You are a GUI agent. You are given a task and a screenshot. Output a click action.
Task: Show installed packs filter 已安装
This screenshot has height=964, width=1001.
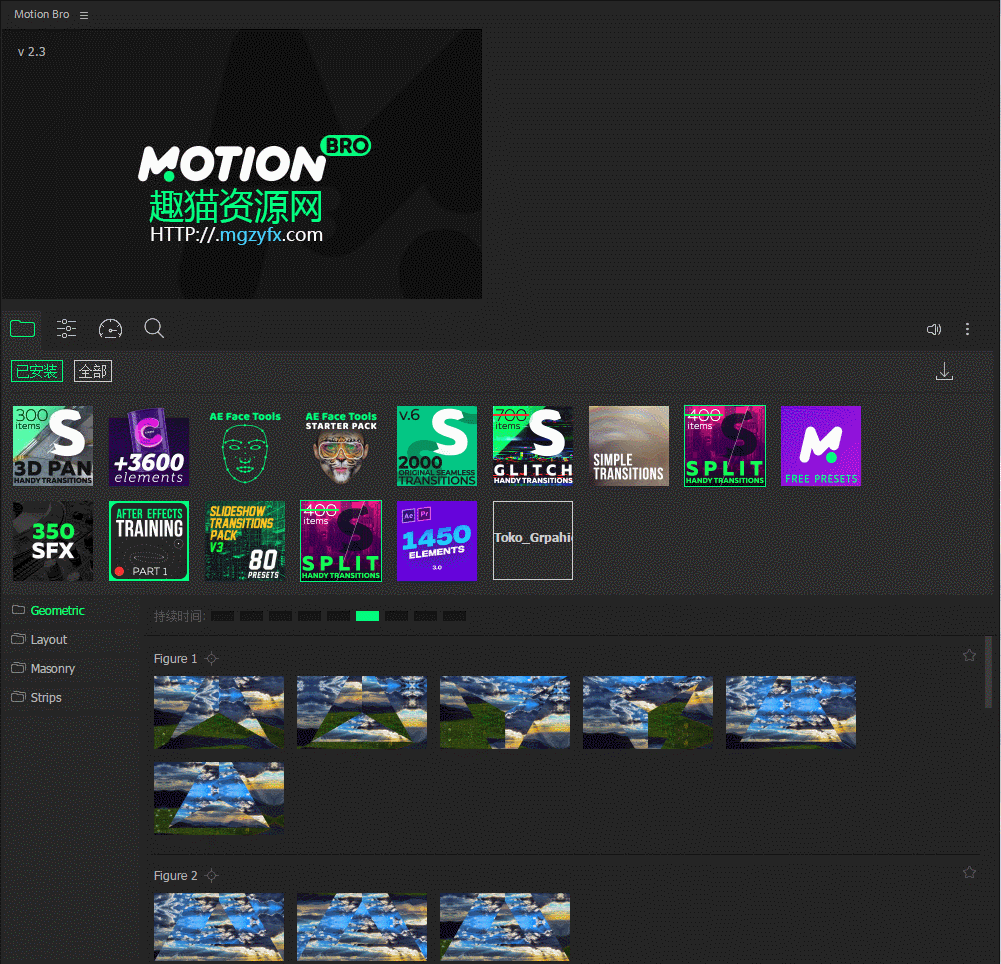[x=37, y=371]
